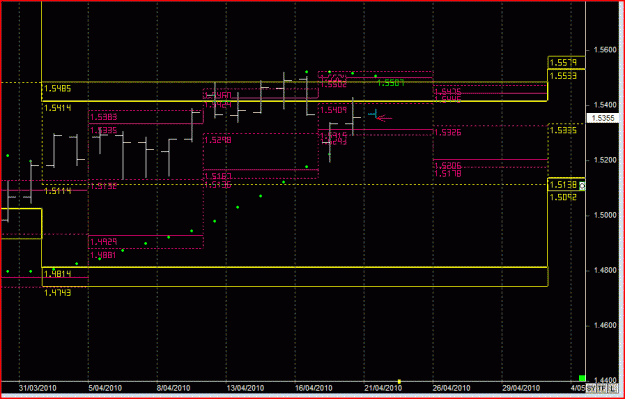Click the green square status indicator
This screenshot has width=625, height=399.
coord(582,377)
